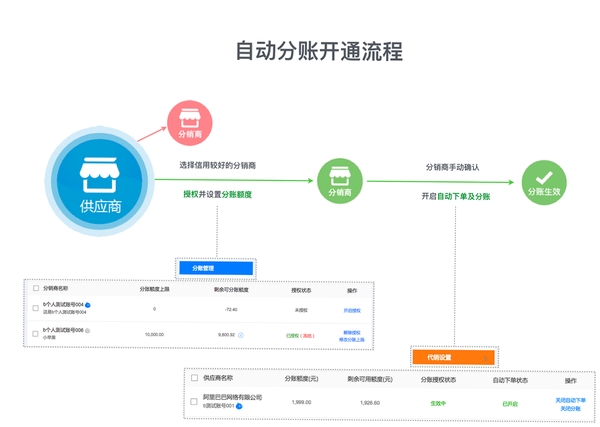Click the 剩余可分账额度 column header

click(231, 290)
